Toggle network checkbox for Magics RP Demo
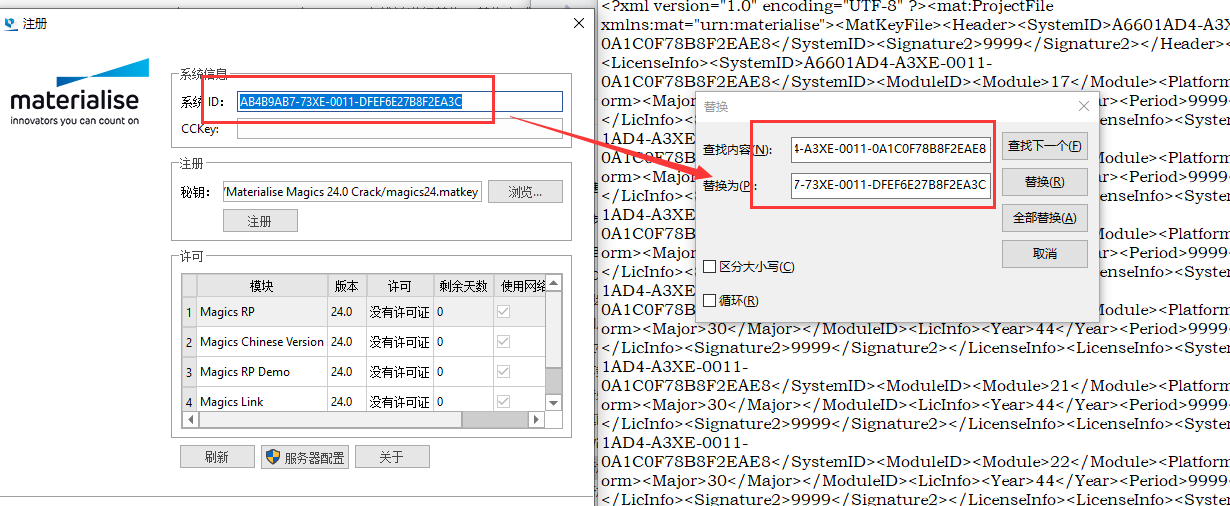 pos(504,372)
